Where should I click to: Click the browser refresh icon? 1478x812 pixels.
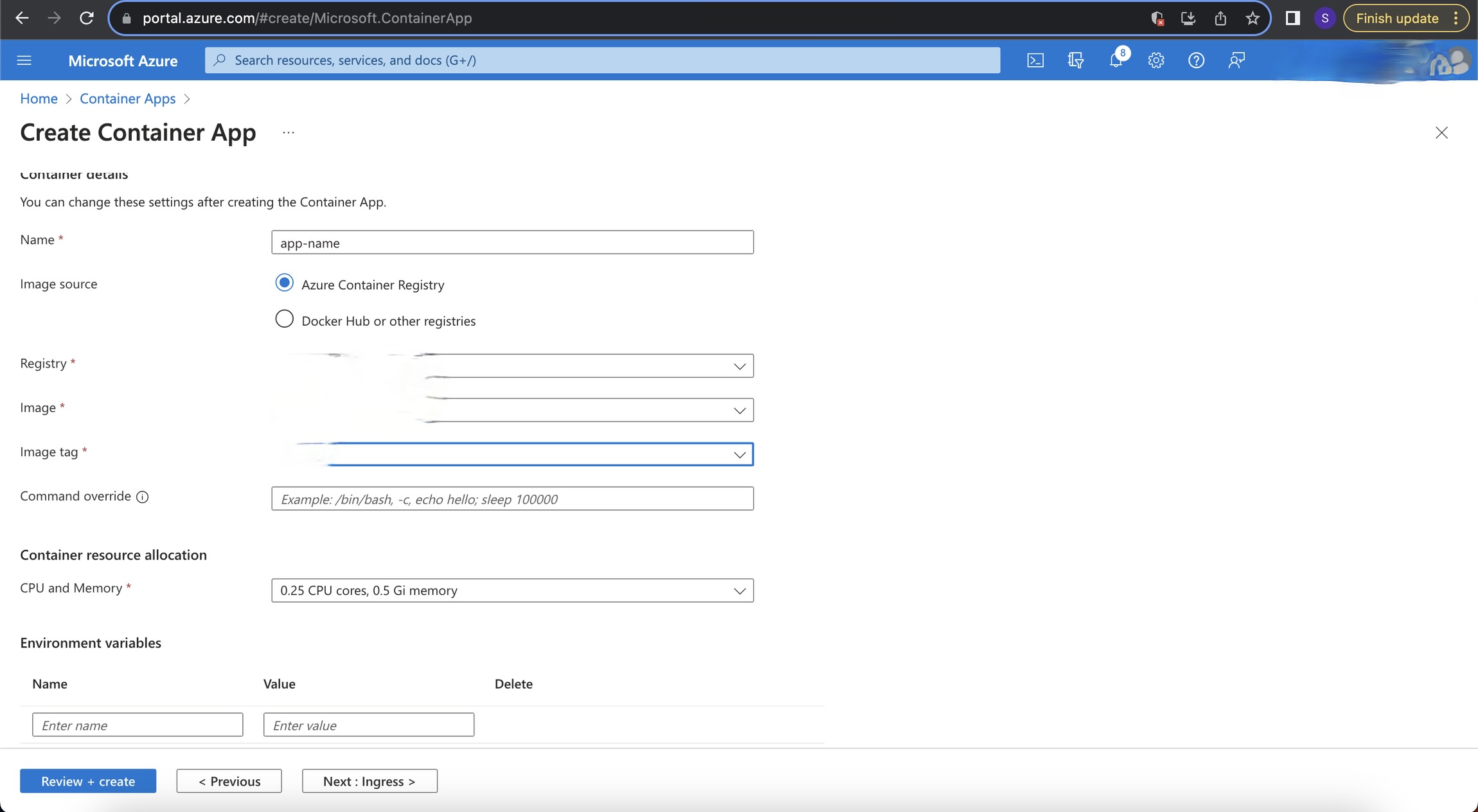pyautogui.click(x=89, y=18)
